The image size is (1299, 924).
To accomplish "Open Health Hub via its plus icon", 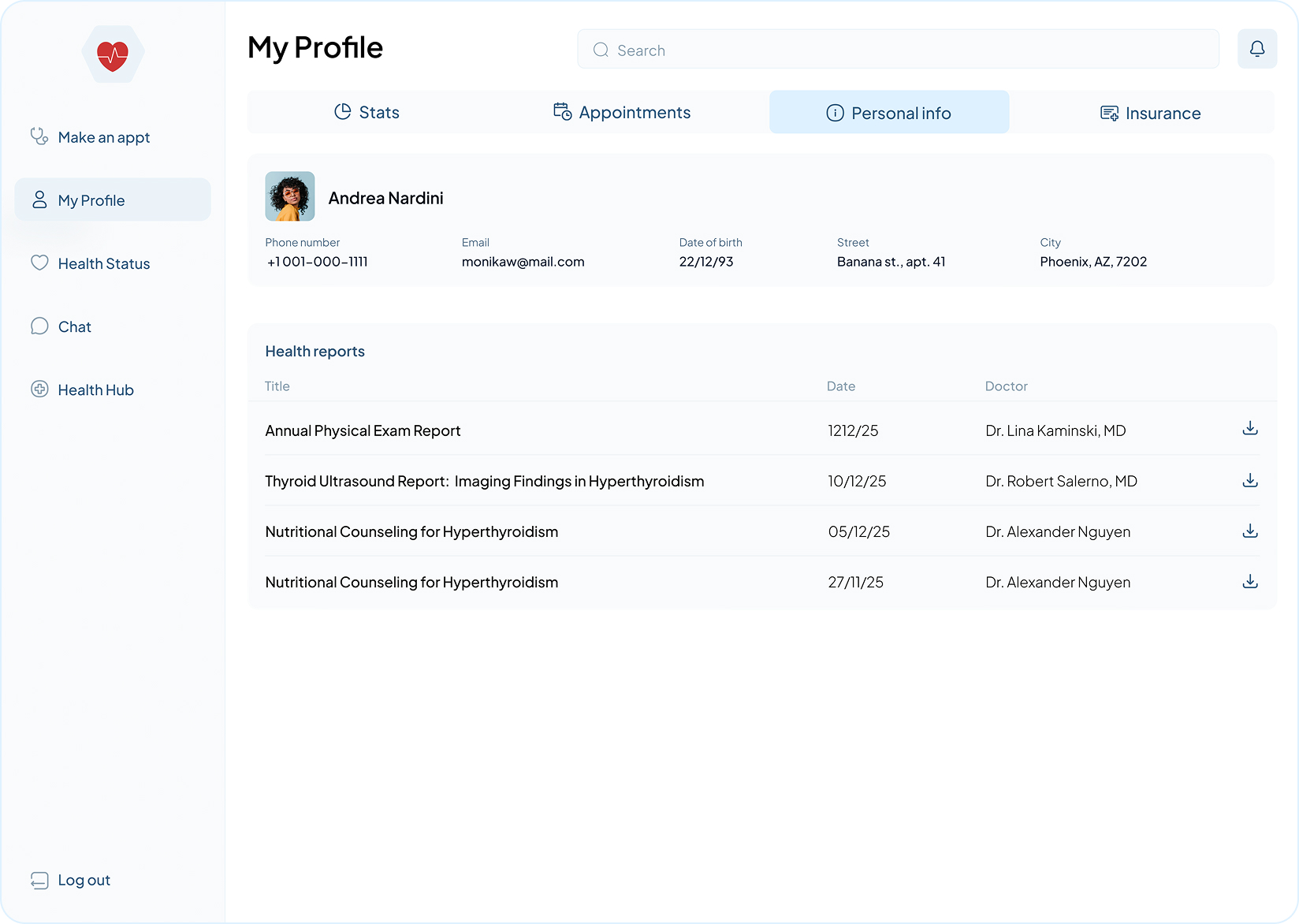I will coord(39,389).
